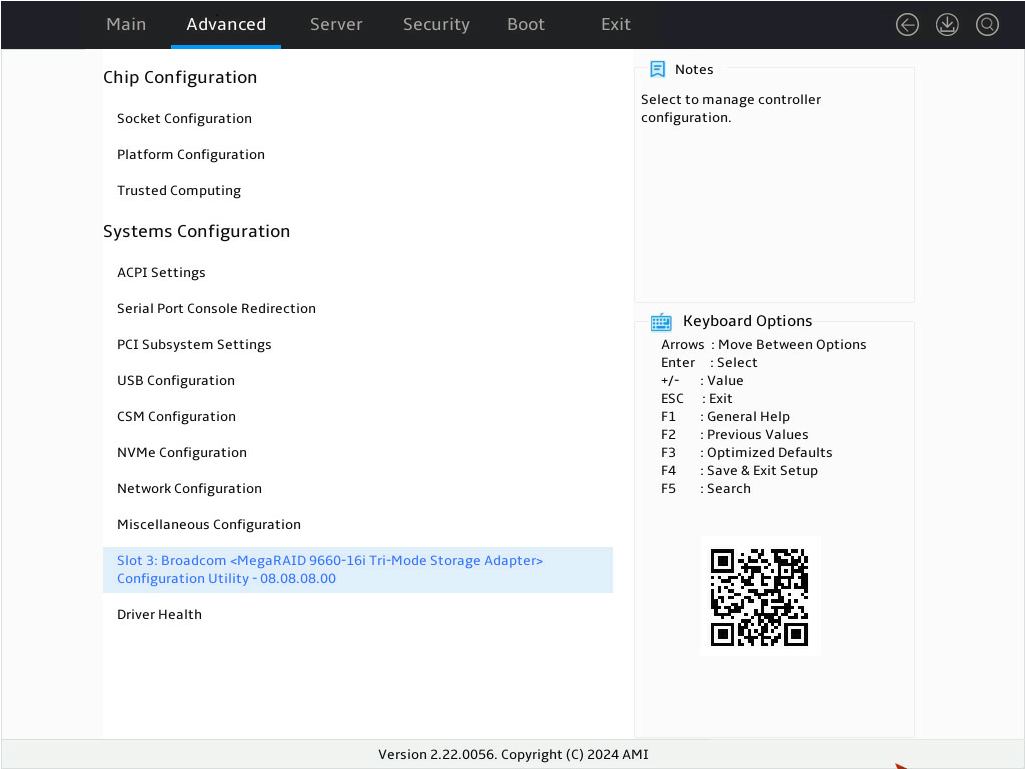Select Broadcom MegaRAID 9660-16i Configuration Utility
The height and width of the screenshot is (769, 1025).
tap(358, 570)
